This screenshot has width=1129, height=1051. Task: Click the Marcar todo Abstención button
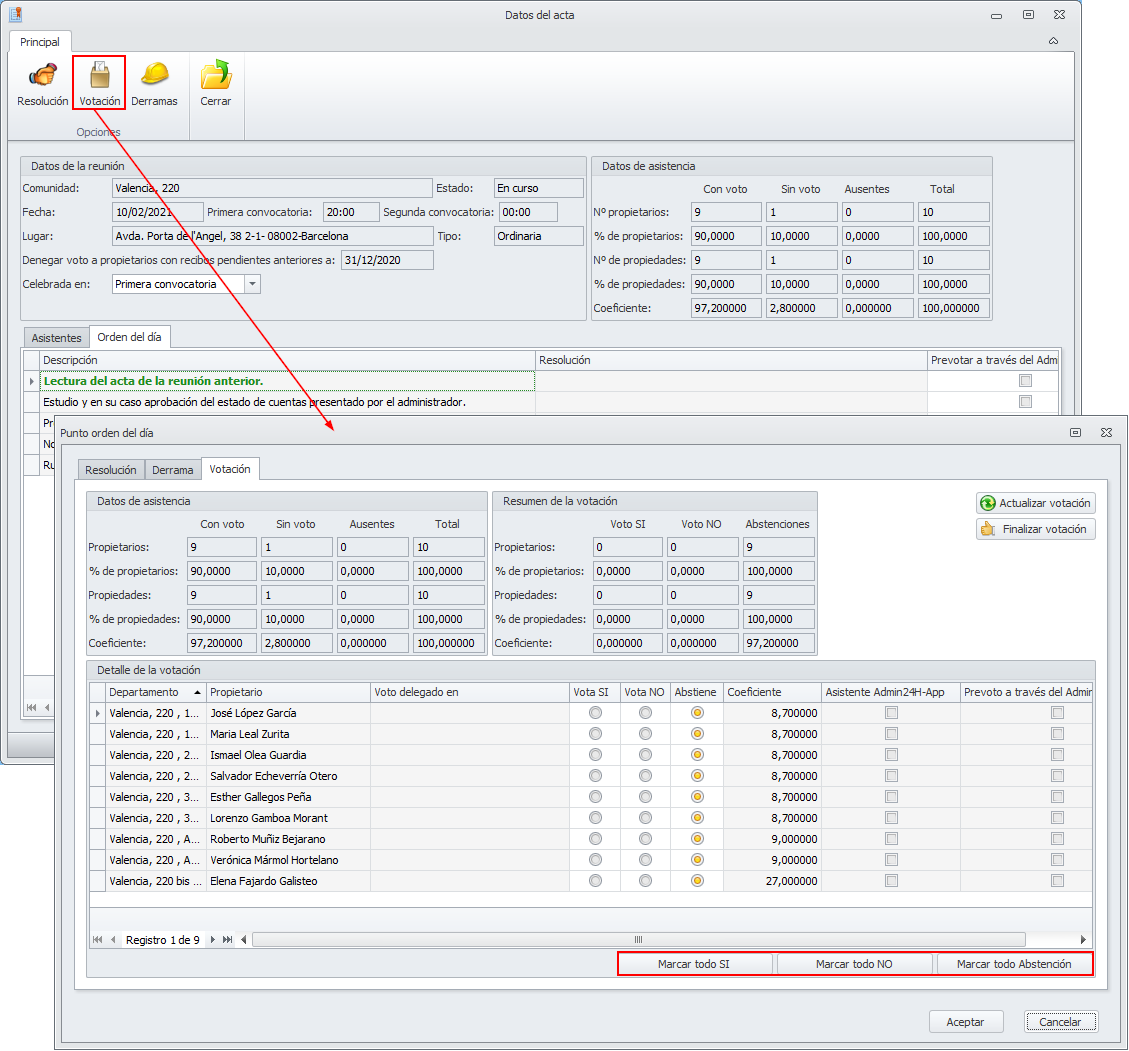pyautogui.click(x=1014, y=964)
